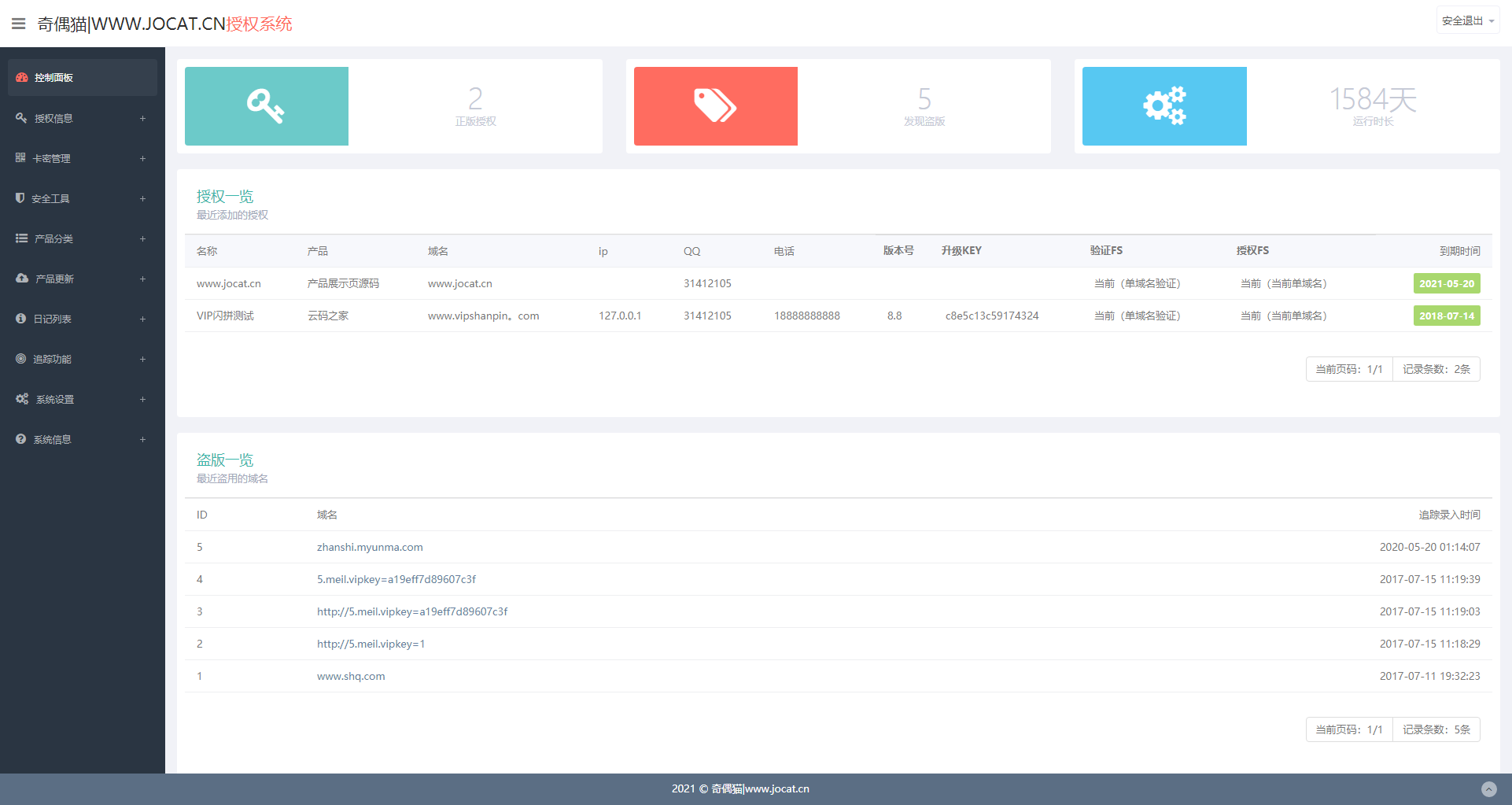The height and width of the screenshot is (805, 1512).
Task: Click 当前页码 1/1 in 盗版一览
Action: 1349,729
